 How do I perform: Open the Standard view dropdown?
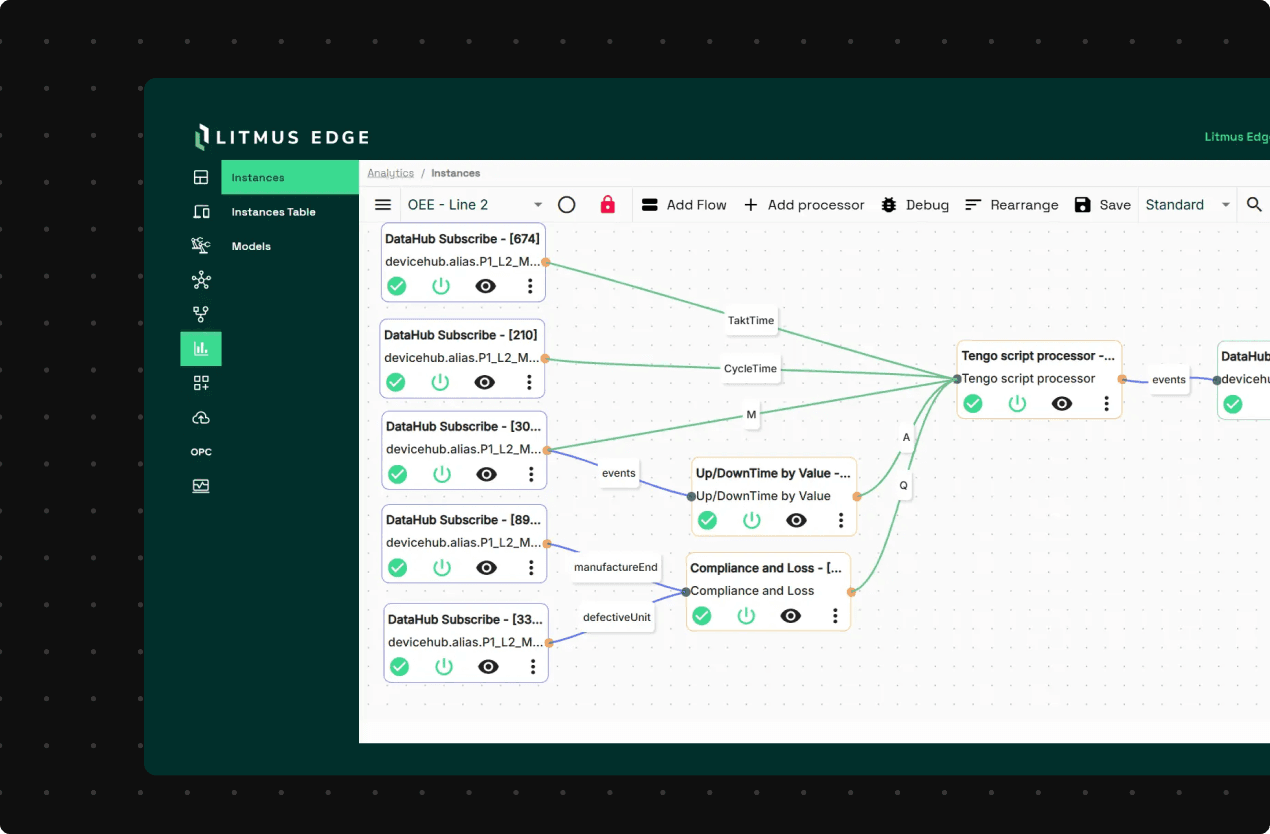point(1188,205)
